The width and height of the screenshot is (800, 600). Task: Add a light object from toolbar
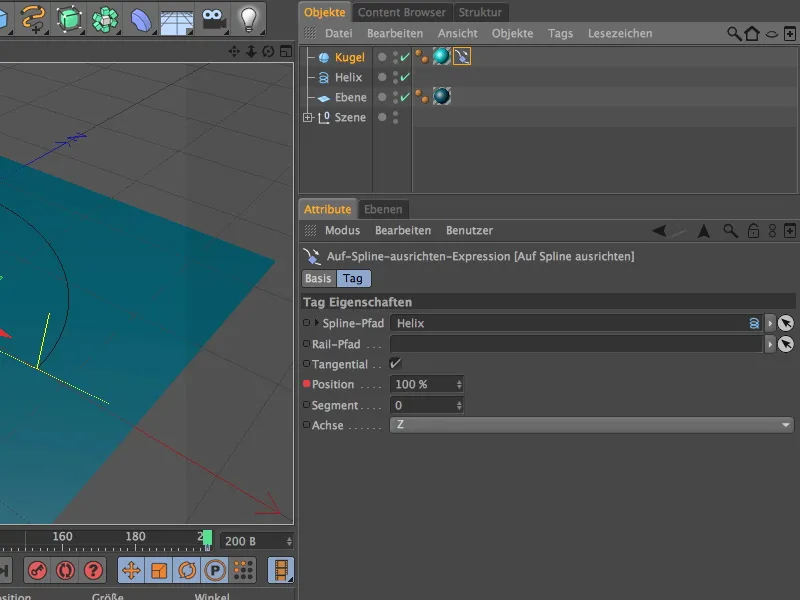(248, 19)
